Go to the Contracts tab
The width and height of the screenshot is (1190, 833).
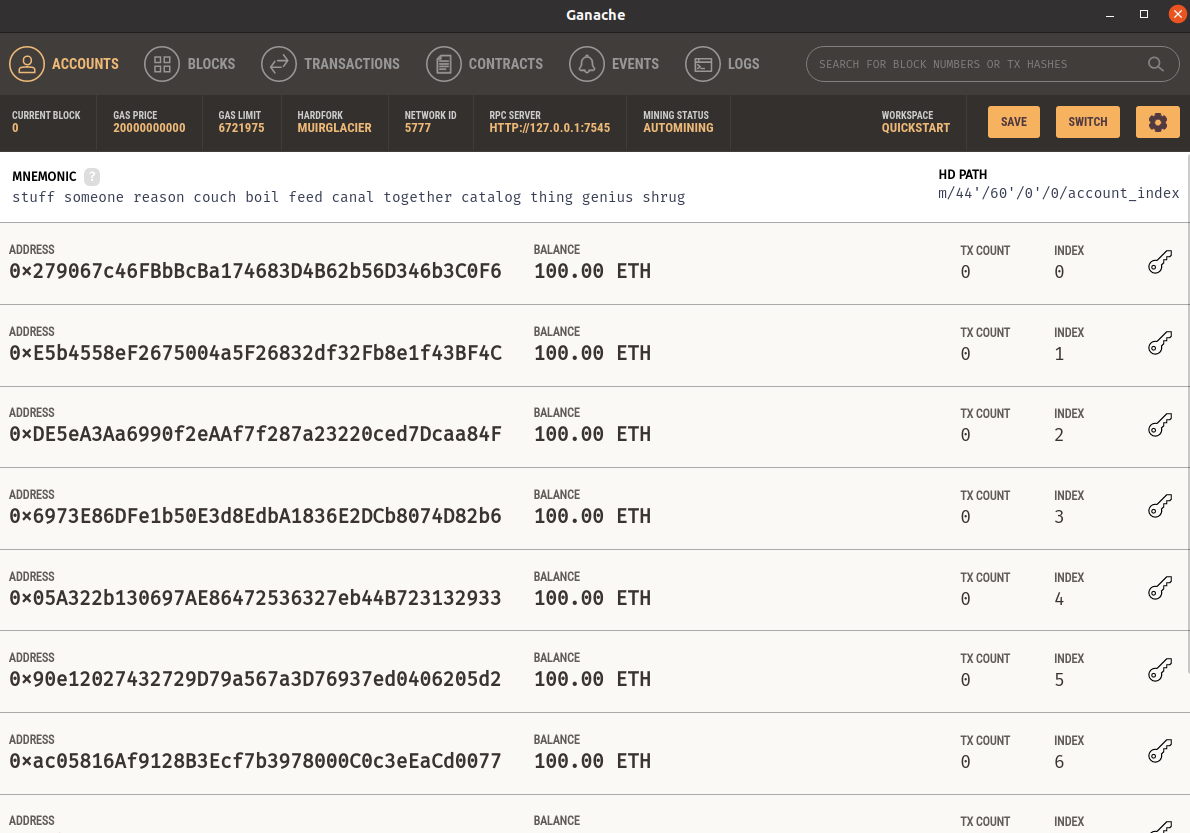point(484,64)
